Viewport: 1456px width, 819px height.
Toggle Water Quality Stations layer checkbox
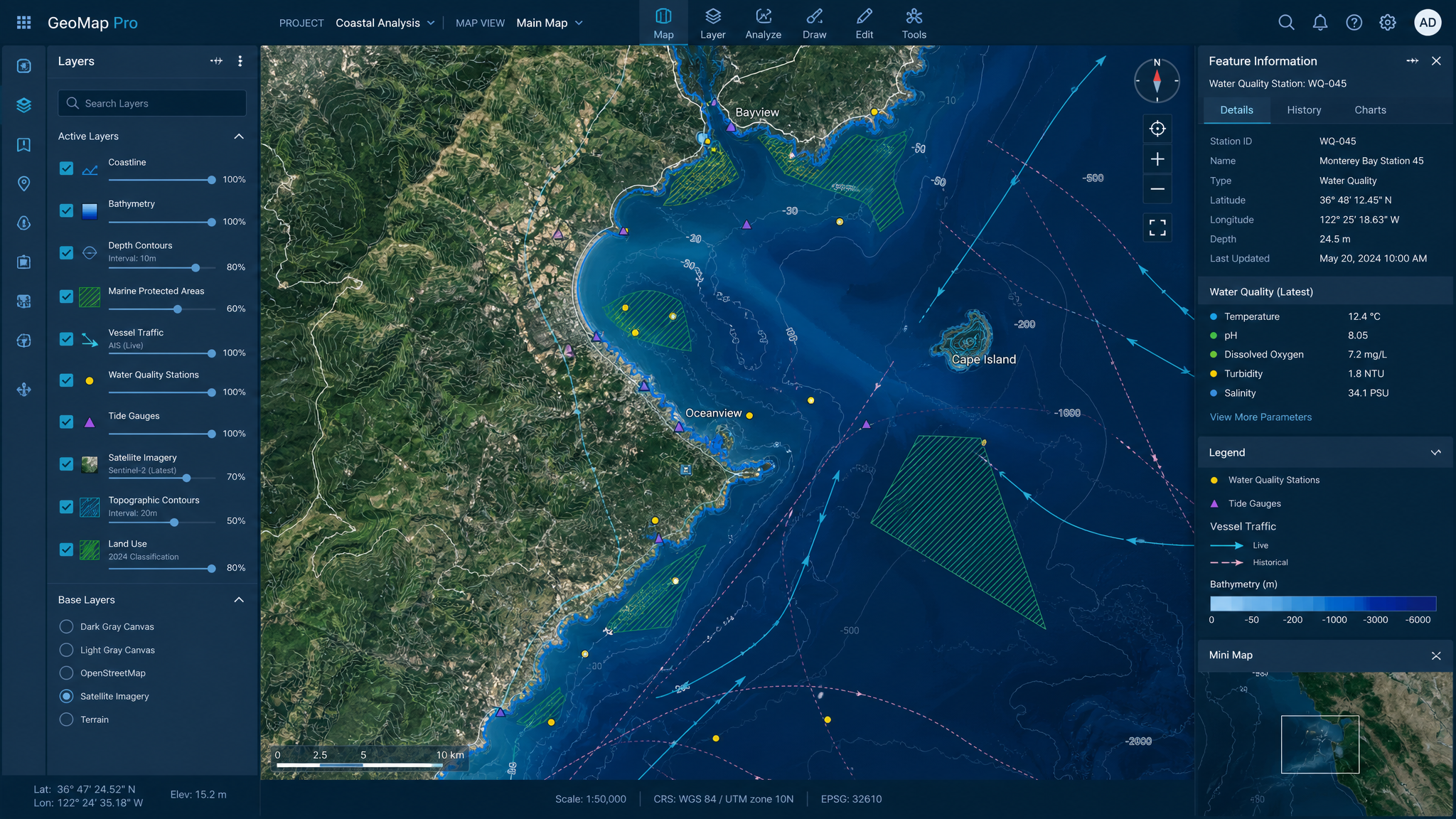[x=66, y=380]
